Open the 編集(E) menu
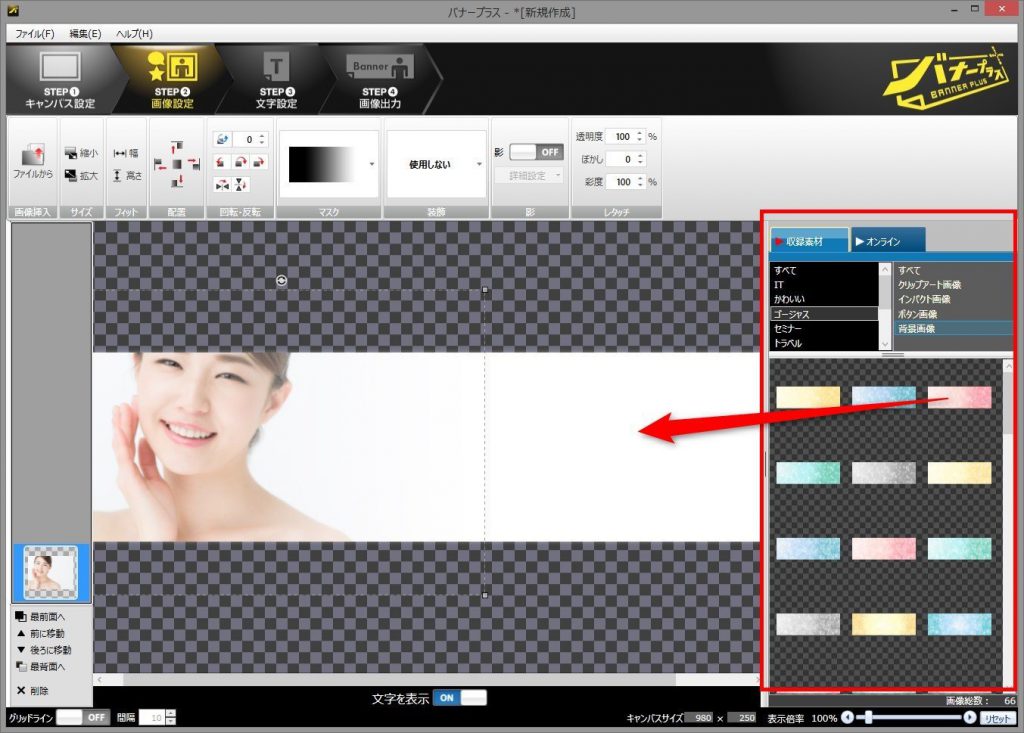The image size is (1024, 733). pyautogui.click(x=86, y=33)
